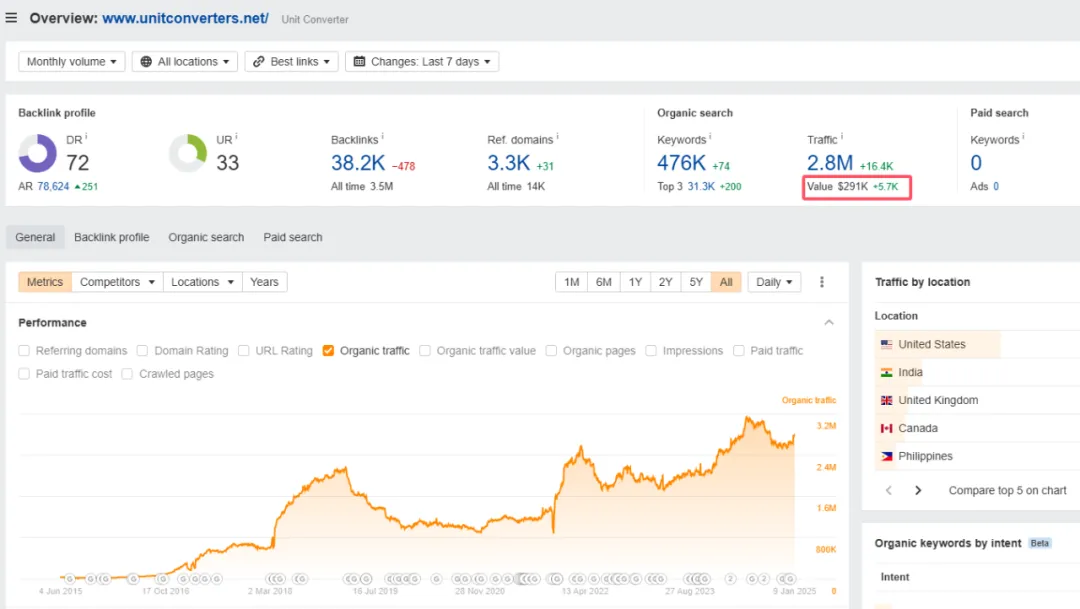Screen dimensions: 1080x609
Task: Enable the Paid traffic cost checkbox
Action: (24, 374)
